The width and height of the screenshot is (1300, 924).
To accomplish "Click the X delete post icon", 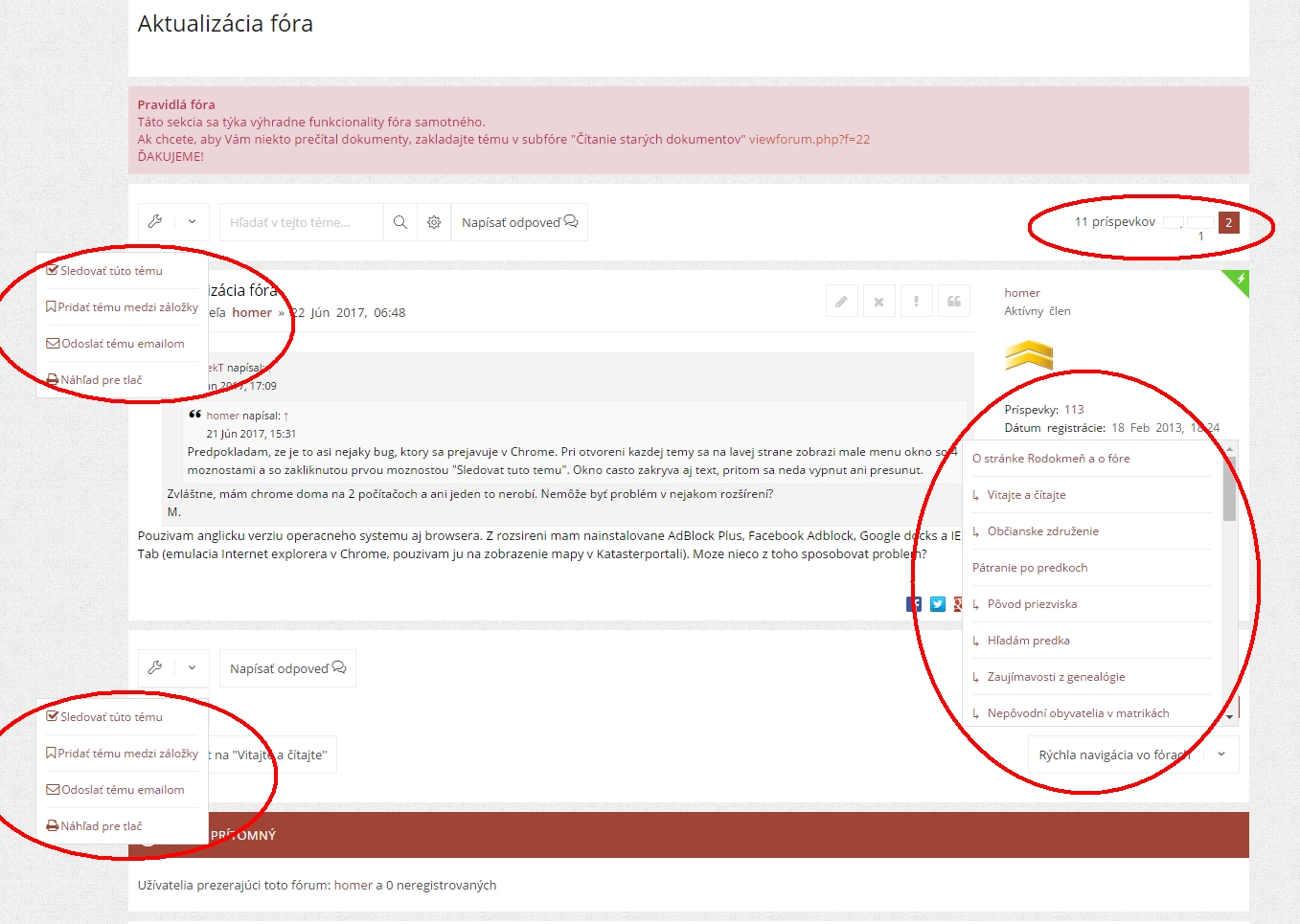I will tap(878, 302).
